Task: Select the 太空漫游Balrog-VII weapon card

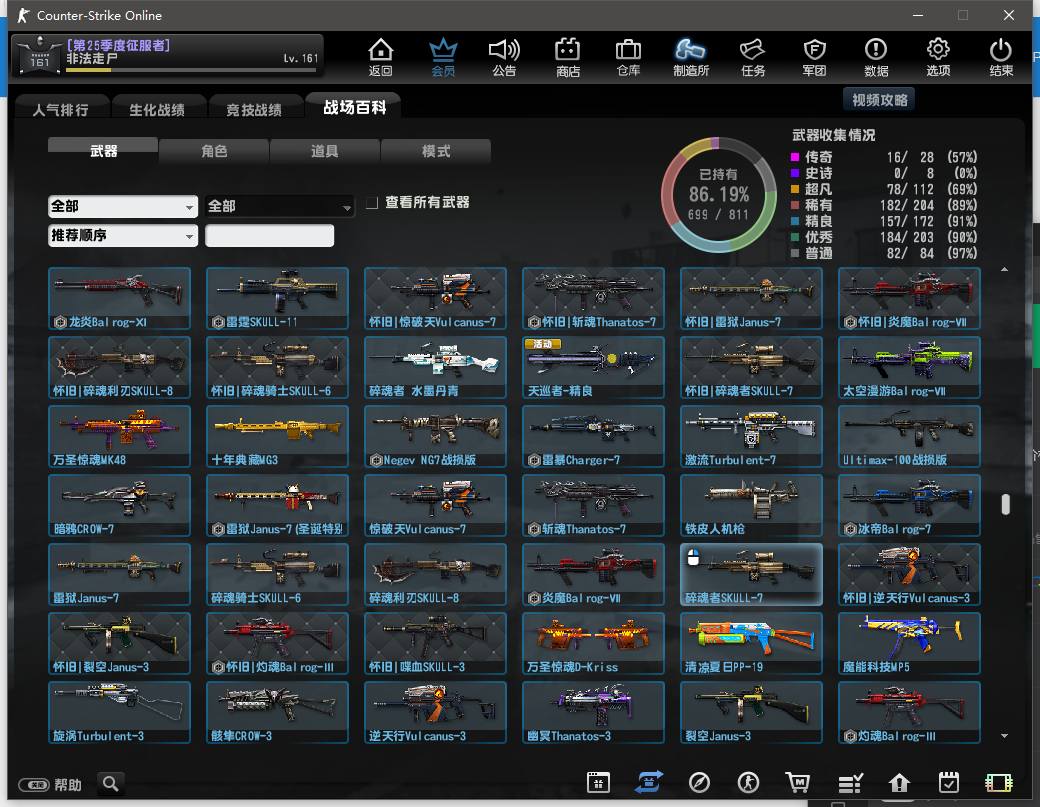Action: tap(909, 367)
